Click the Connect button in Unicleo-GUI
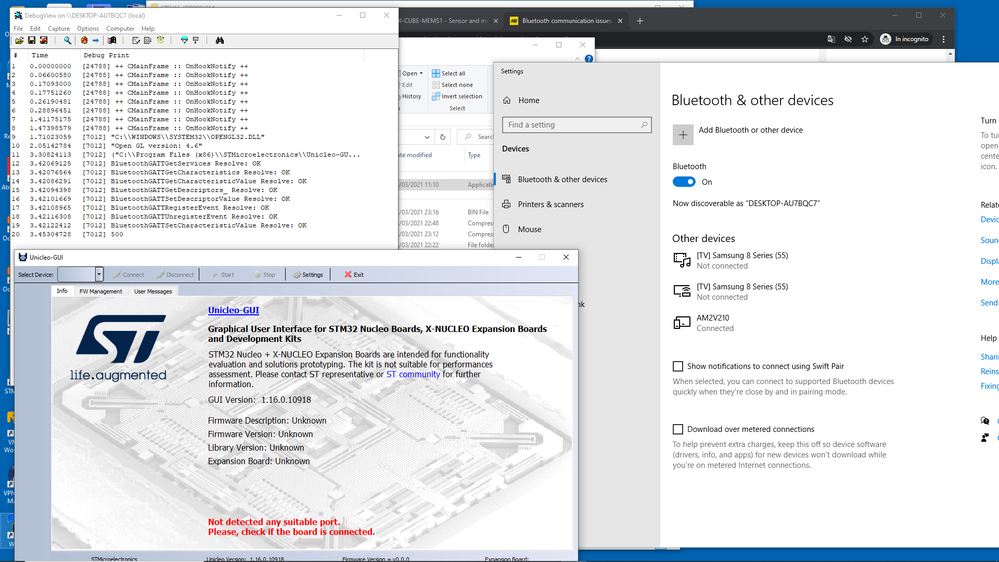The image size is (999, 562). (x=129, y=275)
